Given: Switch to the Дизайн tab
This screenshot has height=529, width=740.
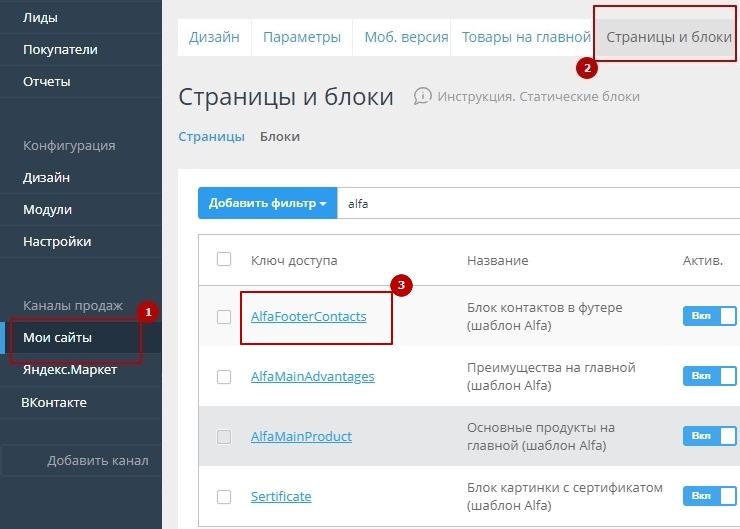Looking at the screenshot, I should point(214,38).
